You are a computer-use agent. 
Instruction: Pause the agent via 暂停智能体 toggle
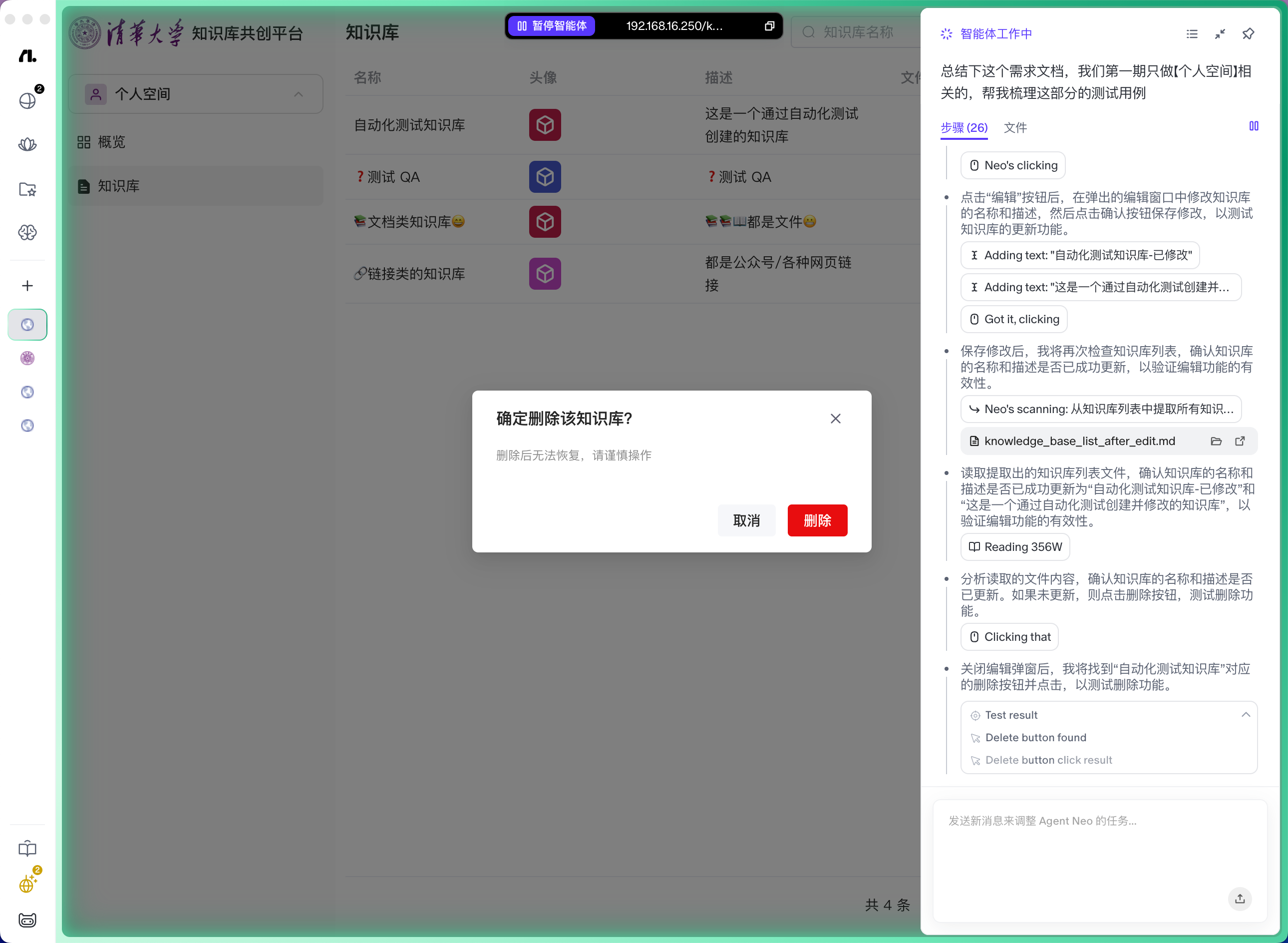[552, 25]
